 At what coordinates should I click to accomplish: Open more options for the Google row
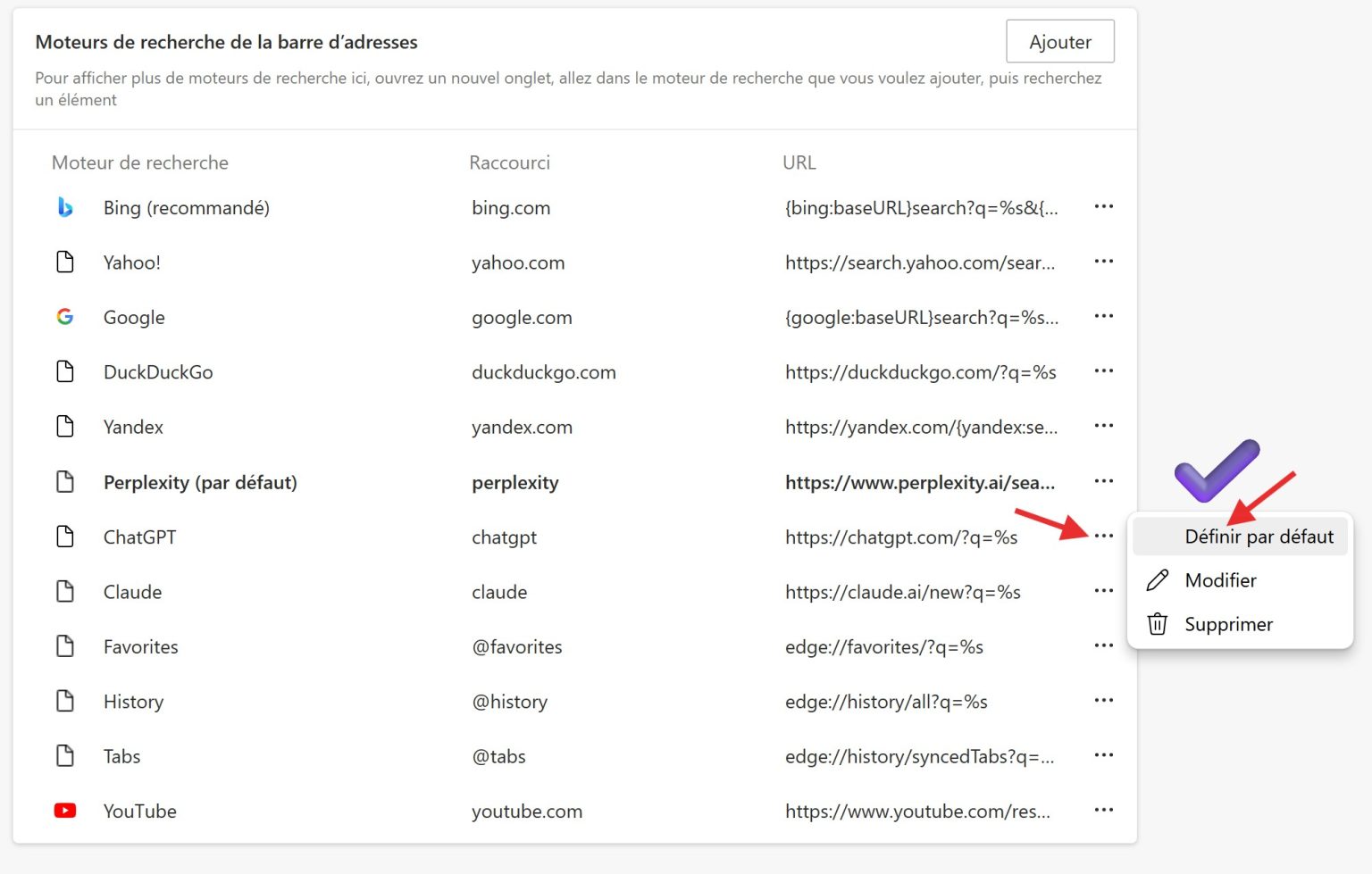(x=1103, y=316)
